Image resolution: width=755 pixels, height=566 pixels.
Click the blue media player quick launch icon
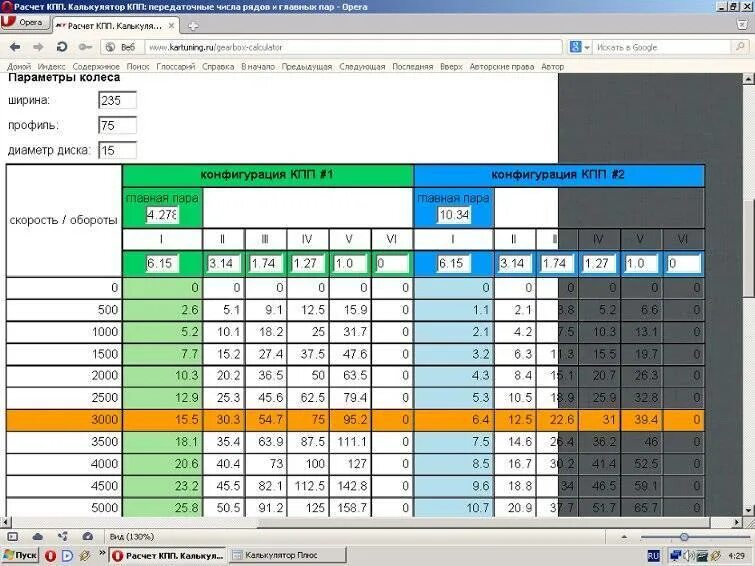(x=67, y=556)
